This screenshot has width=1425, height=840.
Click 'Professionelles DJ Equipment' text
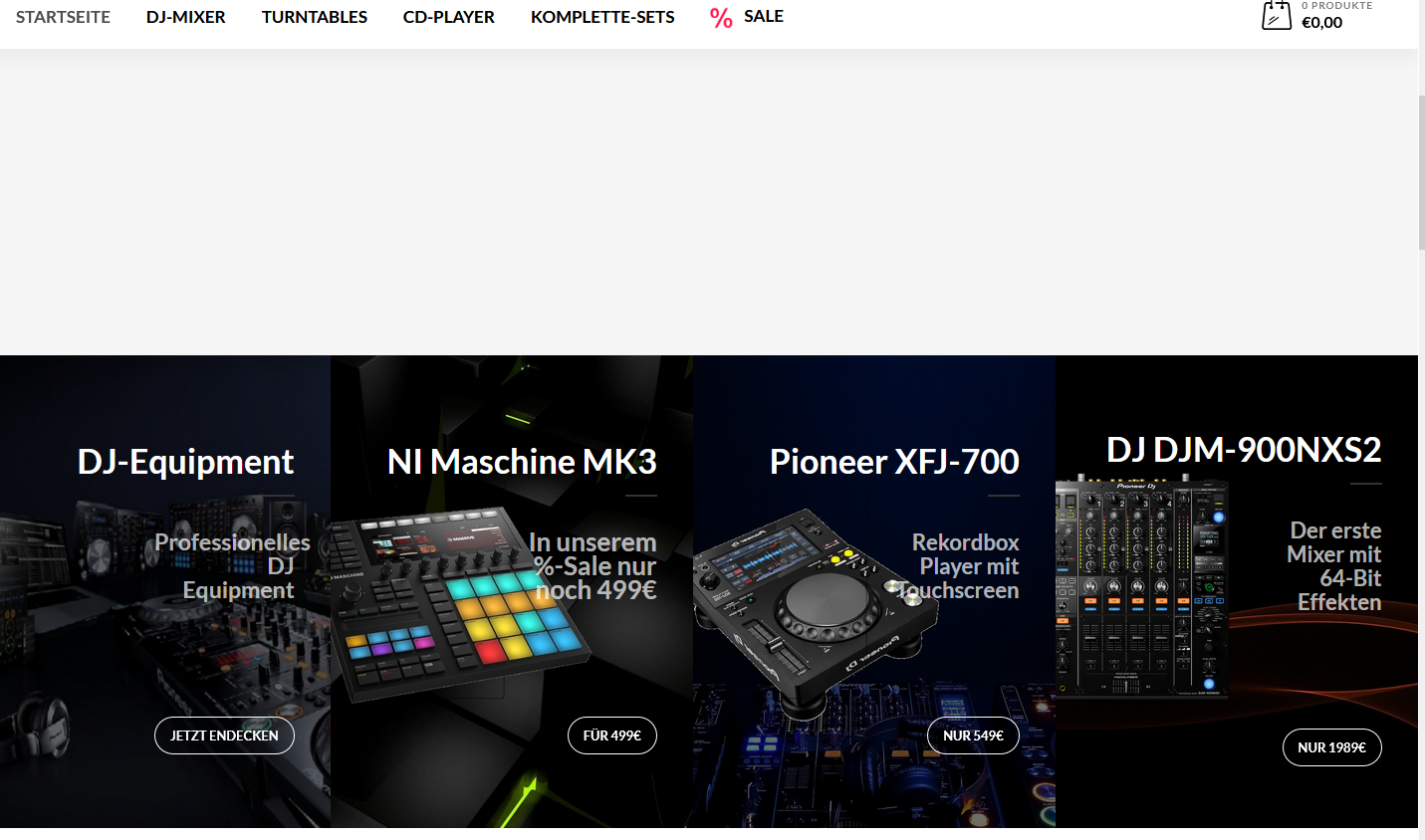click(232, 566)
